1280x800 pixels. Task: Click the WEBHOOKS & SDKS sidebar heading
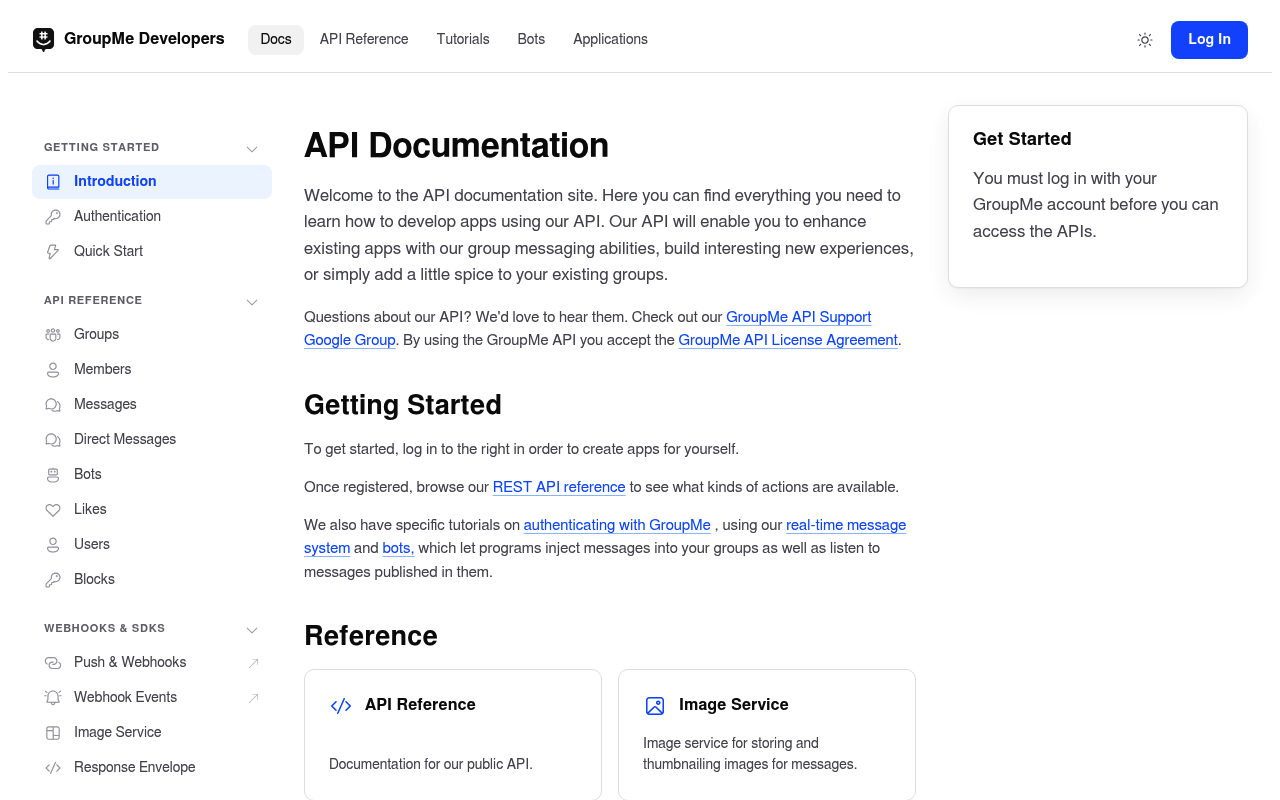tap(105, 628)
